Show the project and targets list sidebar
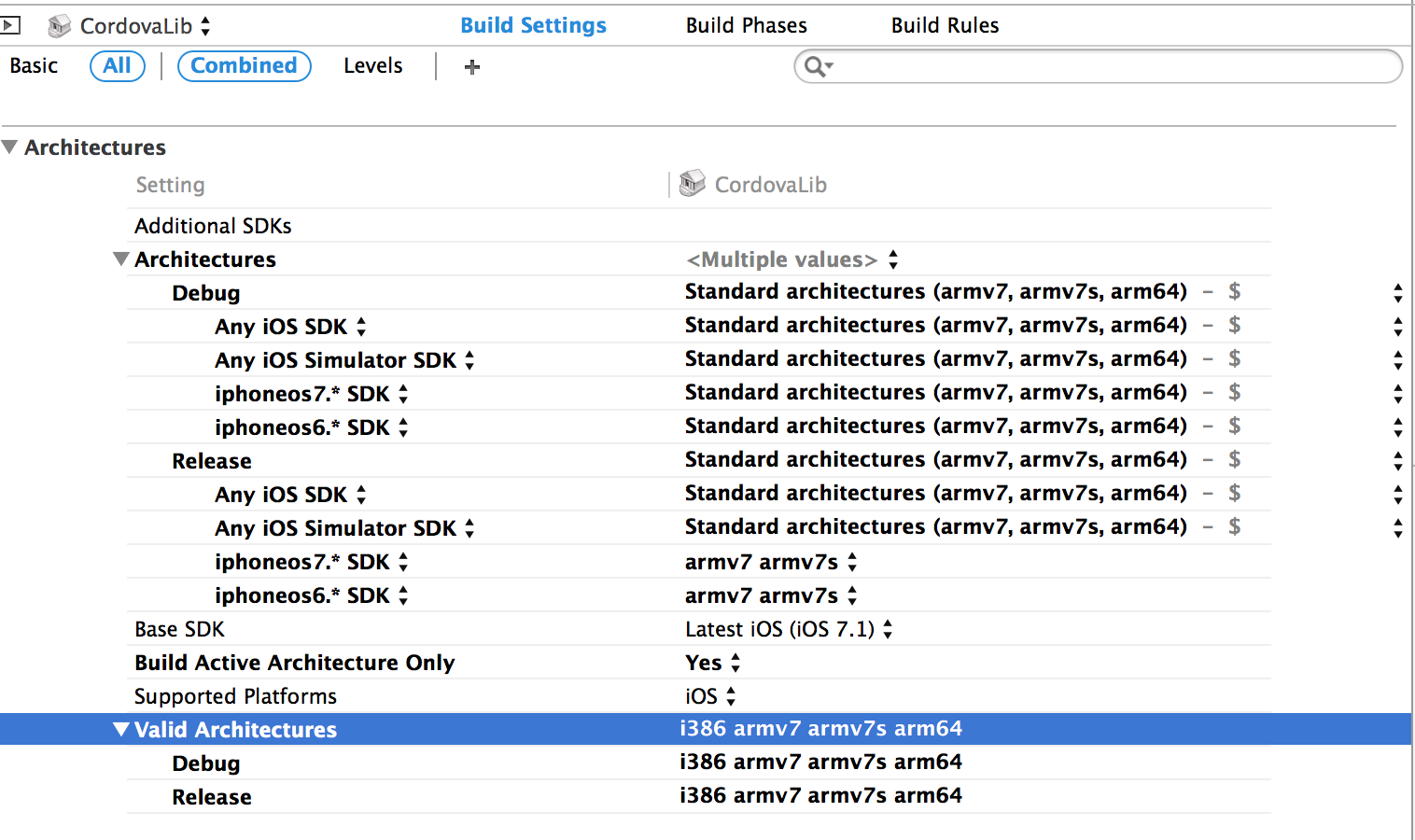The height and width of the screenshot is (840, 1415). [9, 25]
